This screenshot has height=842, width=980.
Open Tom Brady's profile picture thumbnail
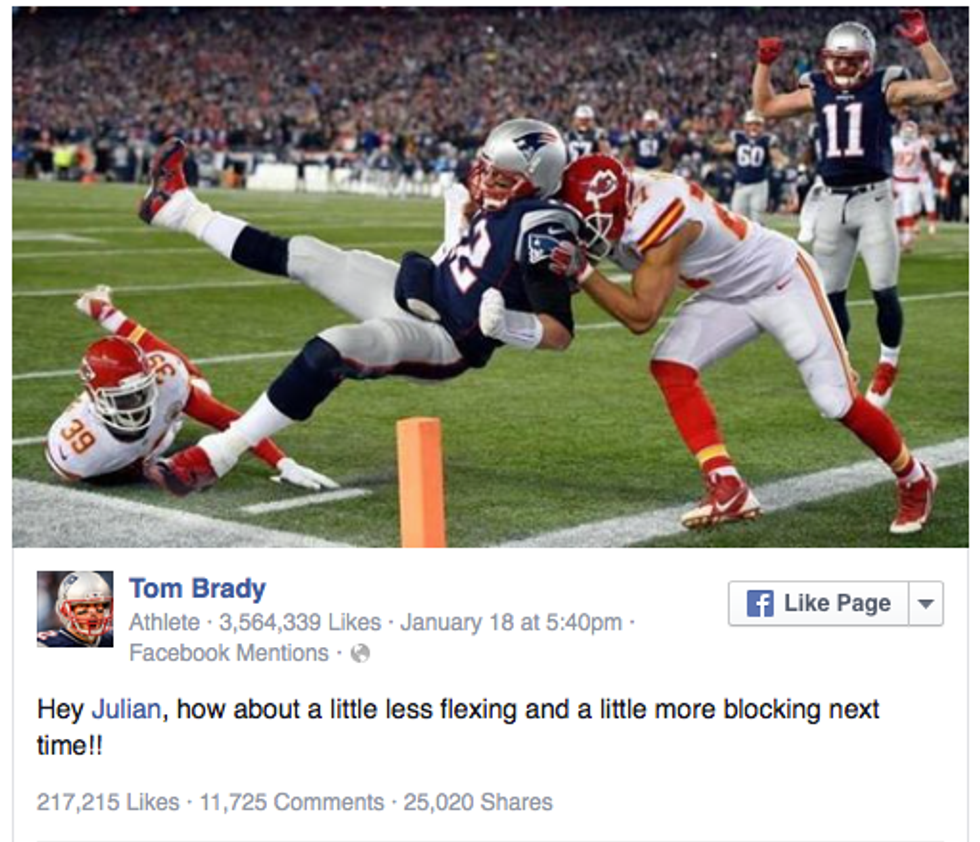pyautogui.click(x=75, y=609)
